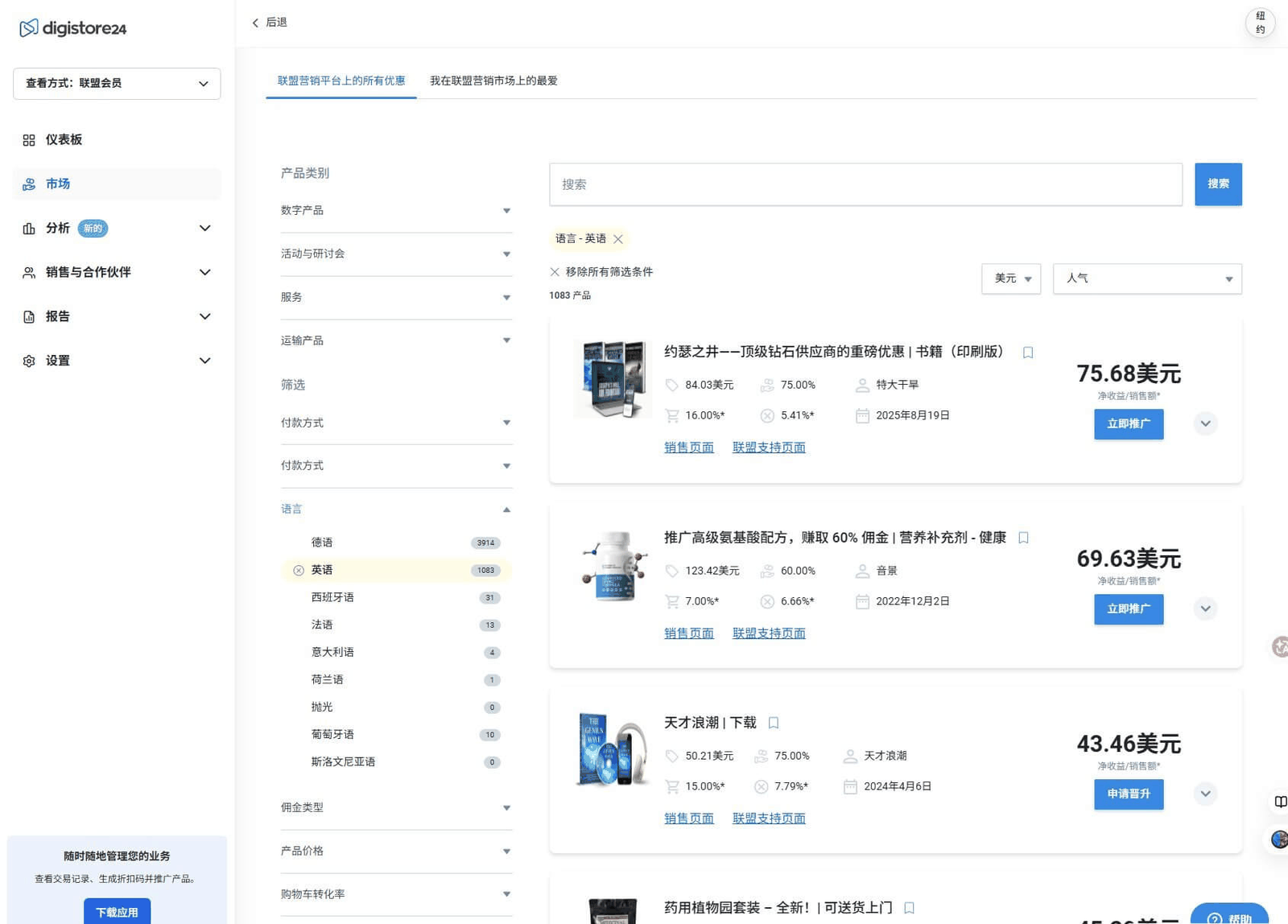Click the X beside 移除所有筛选条件
Viewport: 1288px width, 924px height.
point(555,272)
